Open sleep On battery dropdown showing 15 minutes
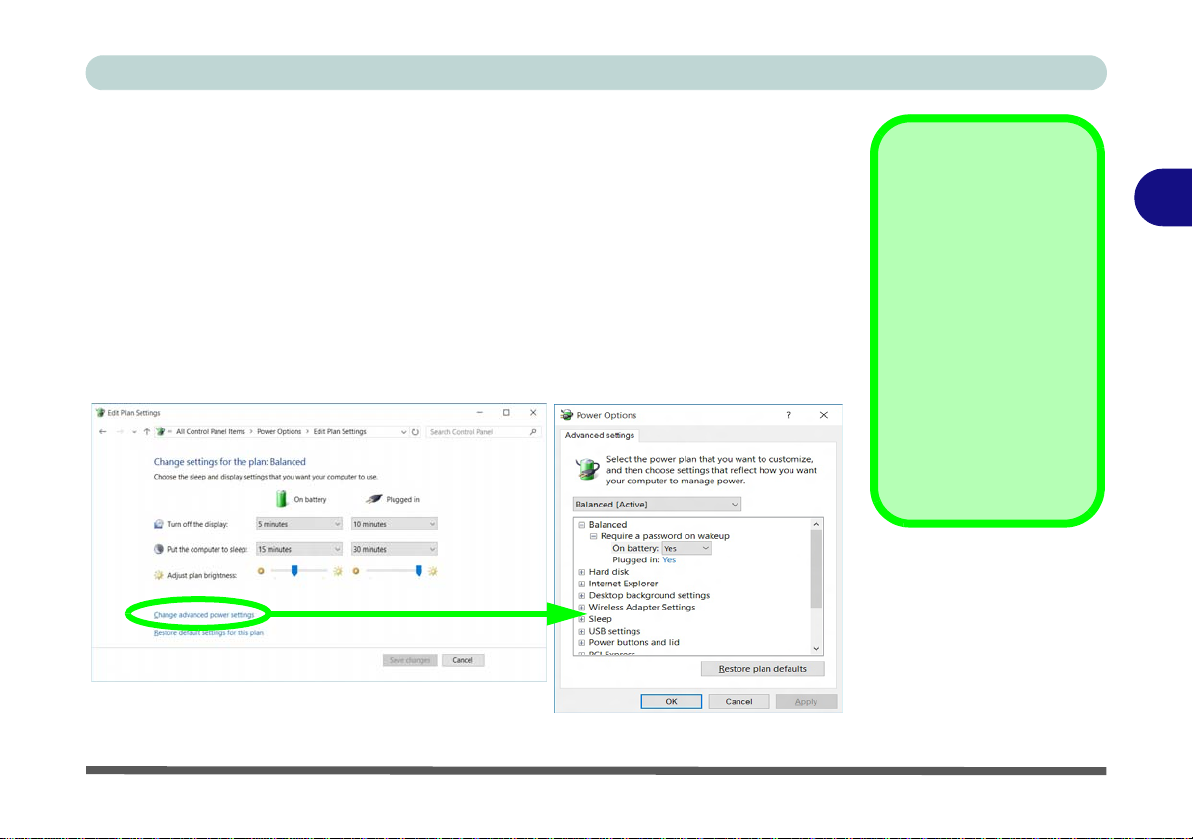1193x839 pixels. pyautogui.click(x=299, y=549)
